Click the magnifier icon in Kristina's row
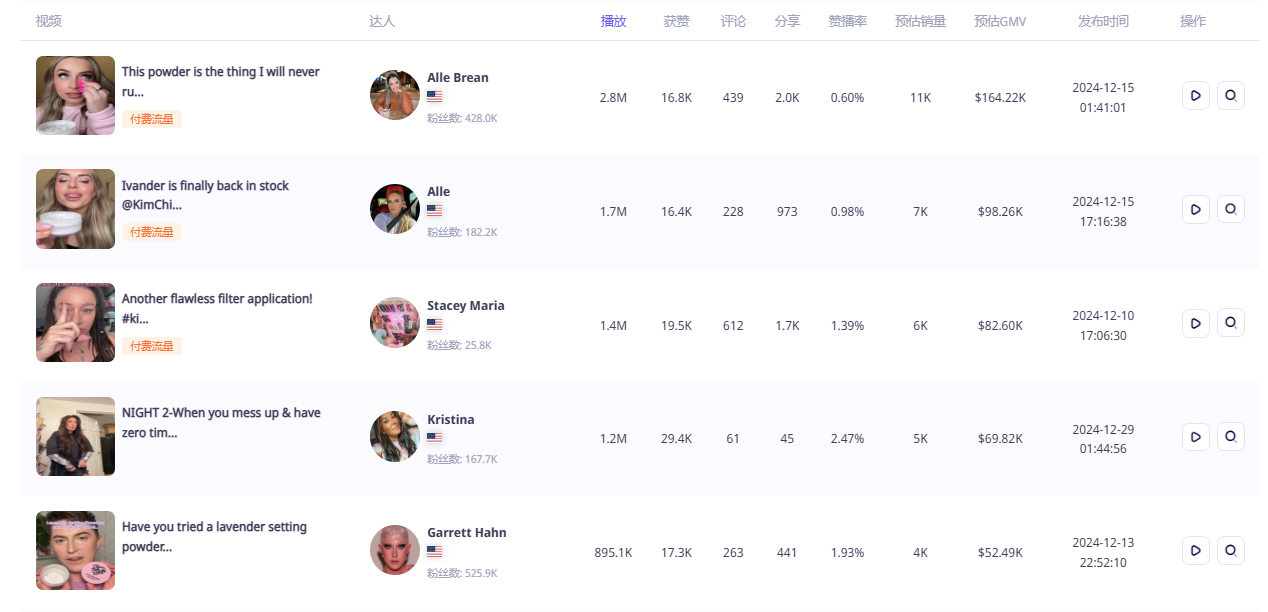1268x612 pixels. click(1230, 437)
